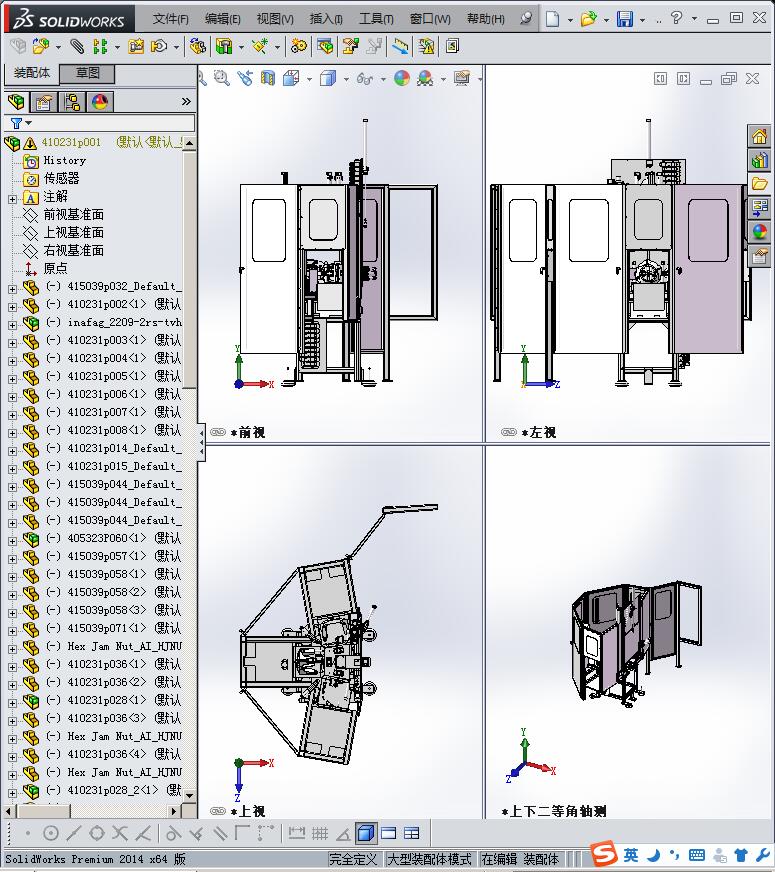Activate the Section View tool

tap(268, 78)
